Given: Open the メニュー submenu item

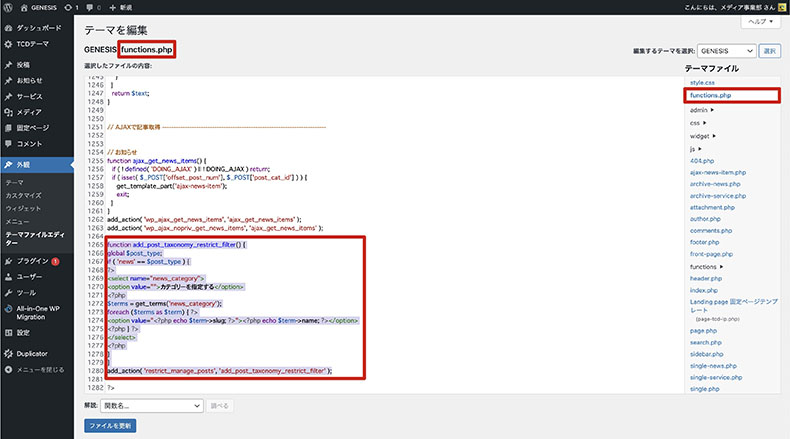Looking at the screenshot, I should 18,222.
